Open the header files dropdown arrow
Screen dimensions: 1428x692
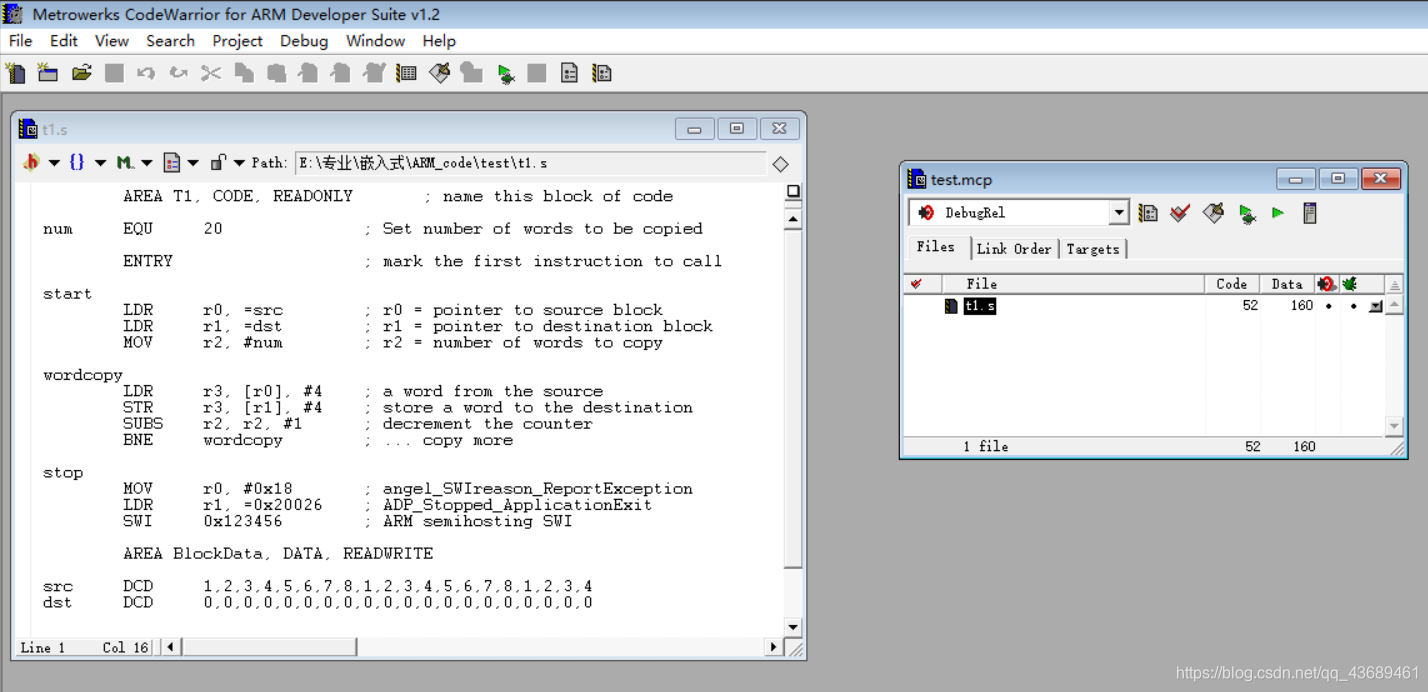pos(54,163)
